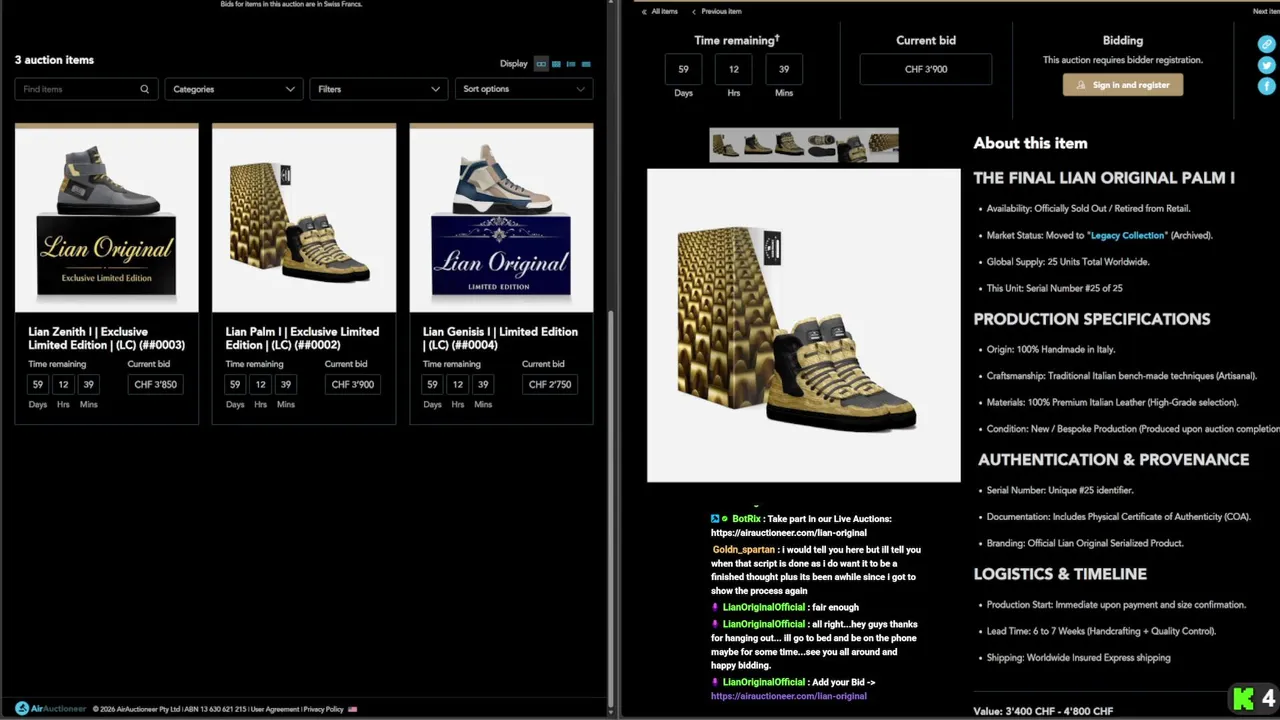1280x720 pixels.
Task: Click the AirAuctioneer logo in the footer
Action: pos(51,709)
